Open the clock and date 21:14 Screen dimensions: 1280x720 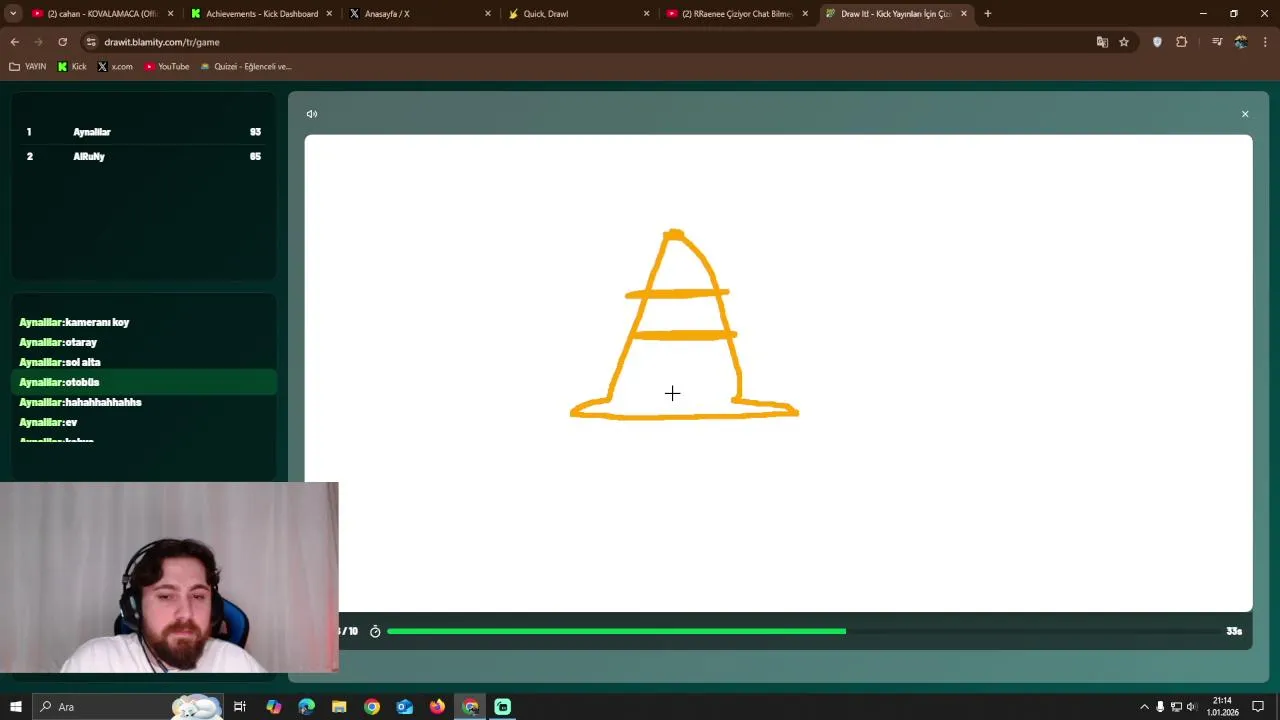[1222, 707]
